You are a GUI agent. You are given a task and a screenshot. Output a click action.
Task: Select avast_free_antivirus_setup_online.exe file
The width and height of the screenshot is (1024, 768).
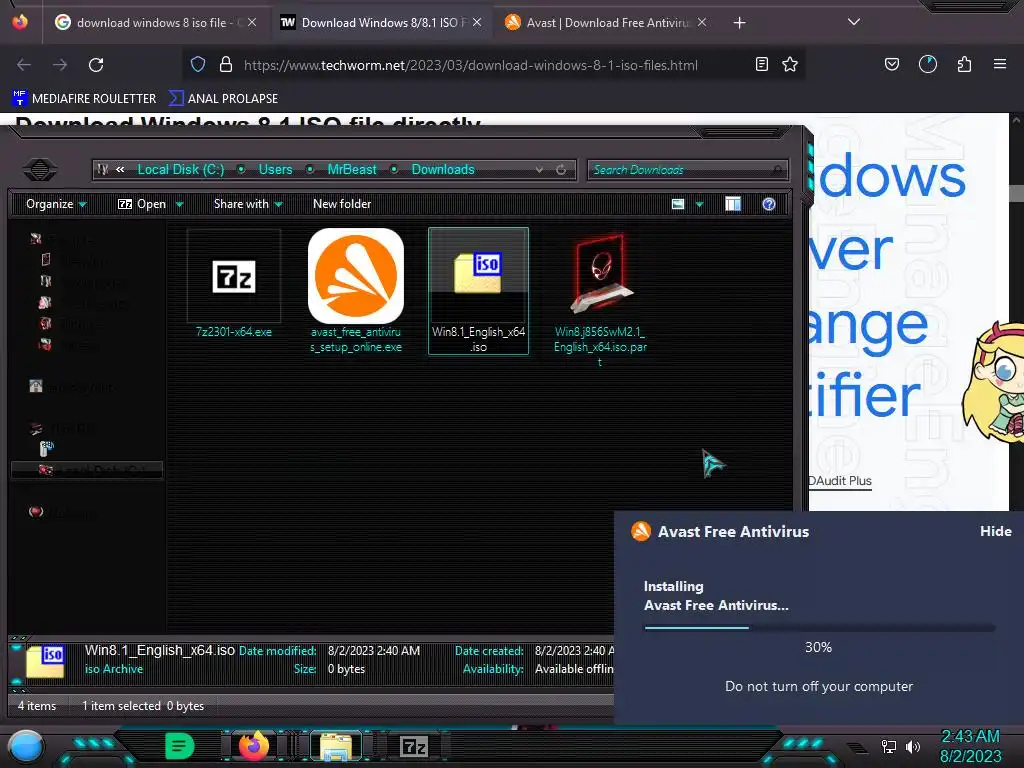[x=356, y=291]
